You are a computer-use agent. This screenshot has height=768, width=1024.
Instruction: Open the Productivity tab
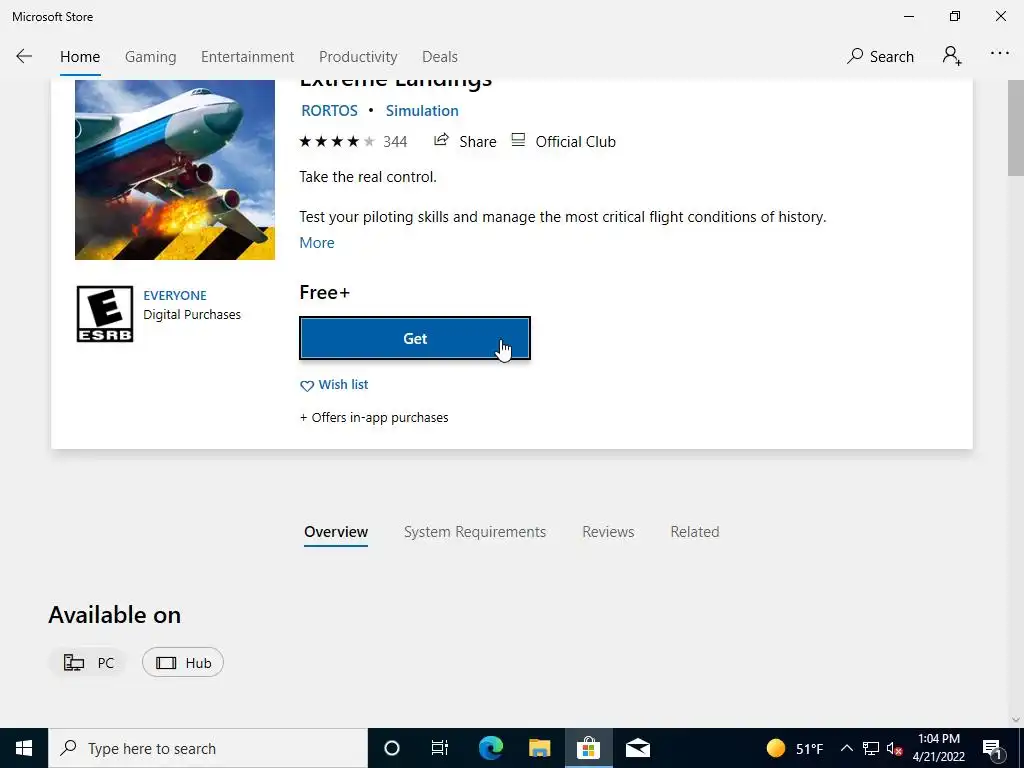(358, 57)
